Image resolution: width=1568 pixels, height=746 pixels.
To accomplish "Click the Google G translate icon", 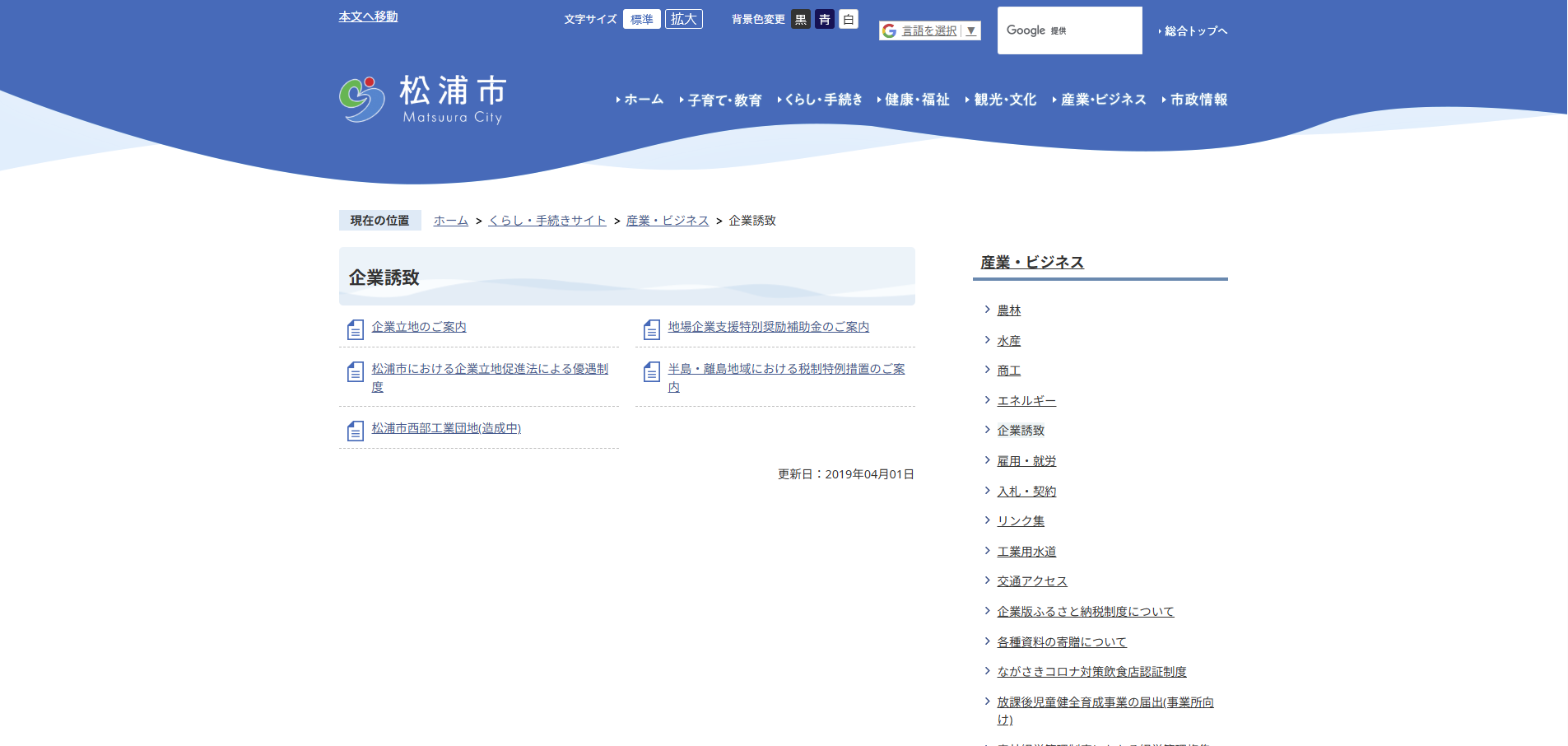I will tap(889, 30).
